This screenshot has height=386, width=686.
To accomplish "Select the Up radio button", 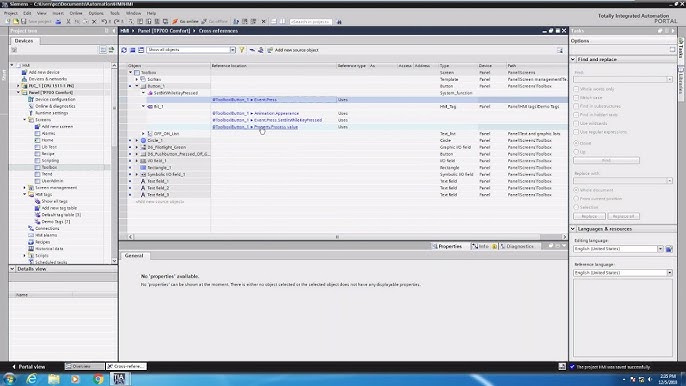I will tap(576, 152).
